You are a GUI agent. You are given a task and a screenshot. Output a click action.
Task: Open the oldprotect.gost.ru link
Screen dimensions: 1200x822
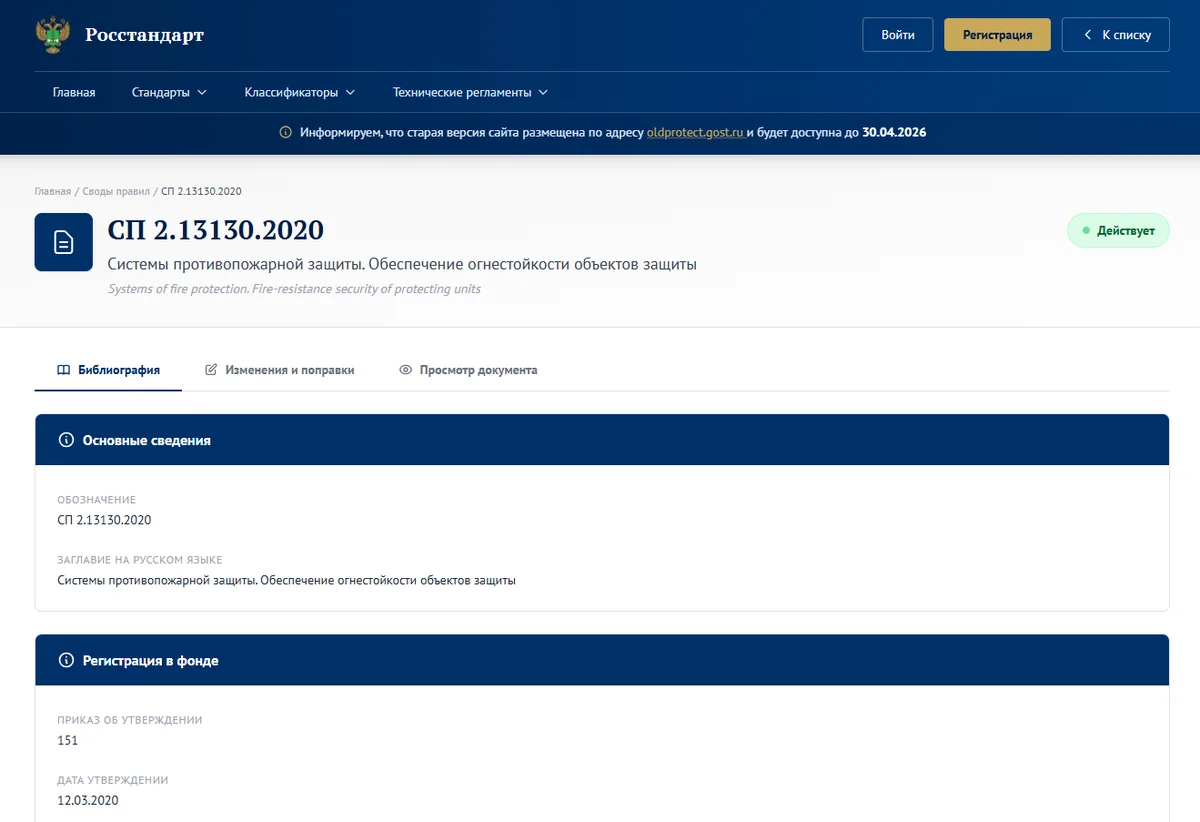(695, 132)
